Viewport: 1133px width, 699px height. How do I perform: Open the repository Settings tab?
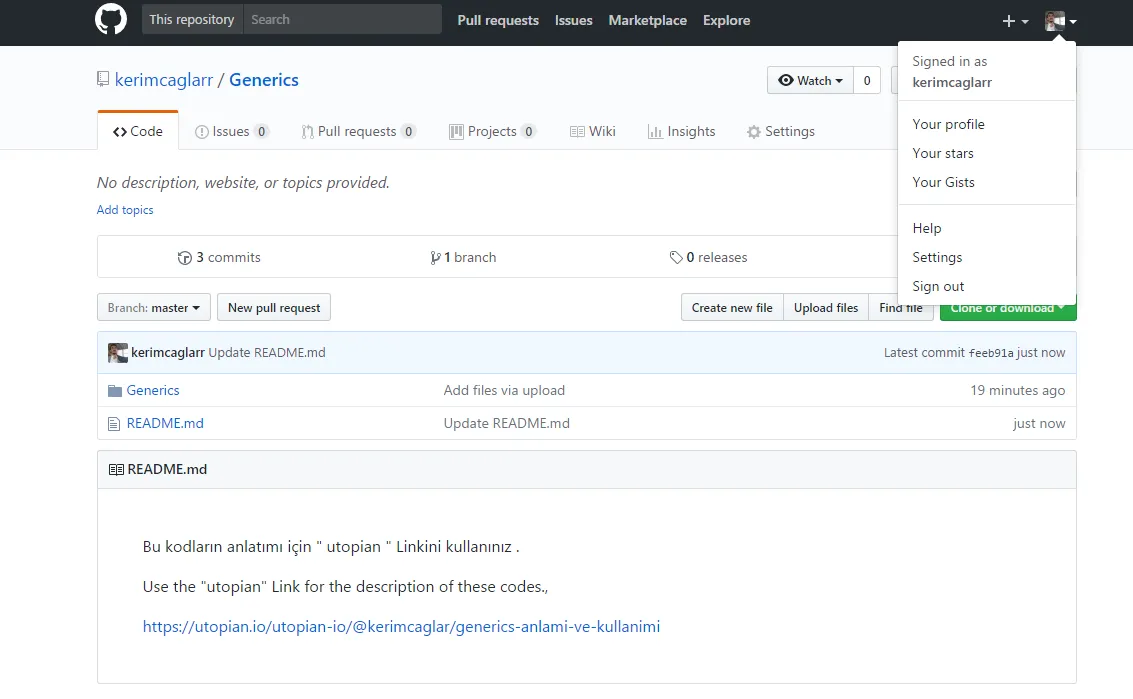pos(780,132)
